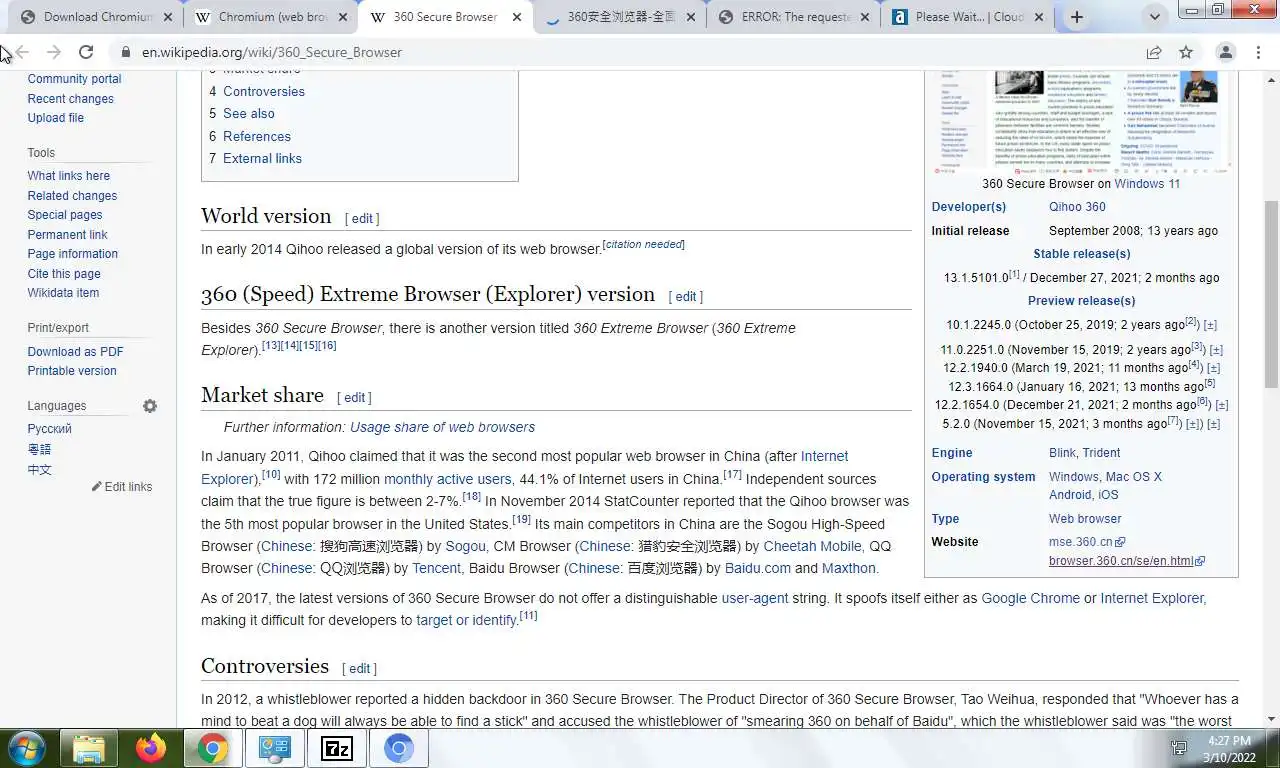The width and height of the screenshot is (1280, 768).
Task: Open the Wikidata item link
Action: click(x=63, y=293)
